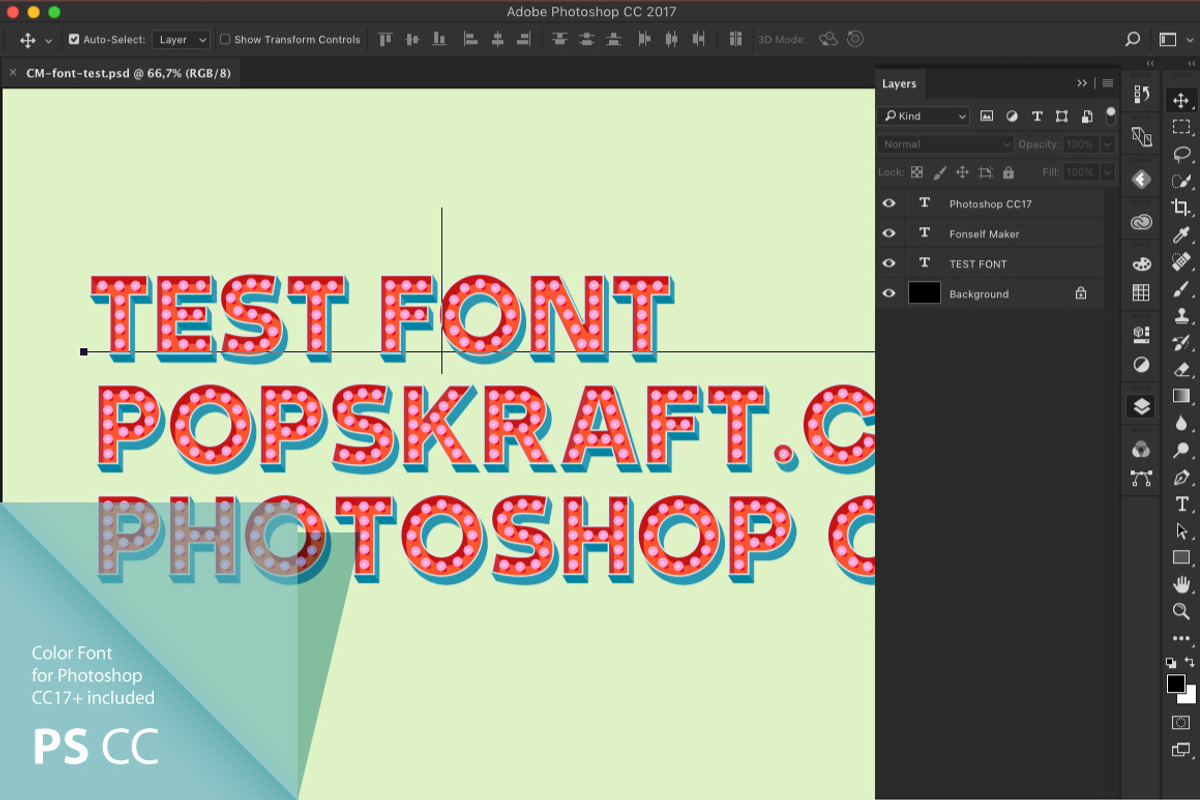1200x800 pixels.
Task: Select the Eraser tool
Action: pos(1181,369)
